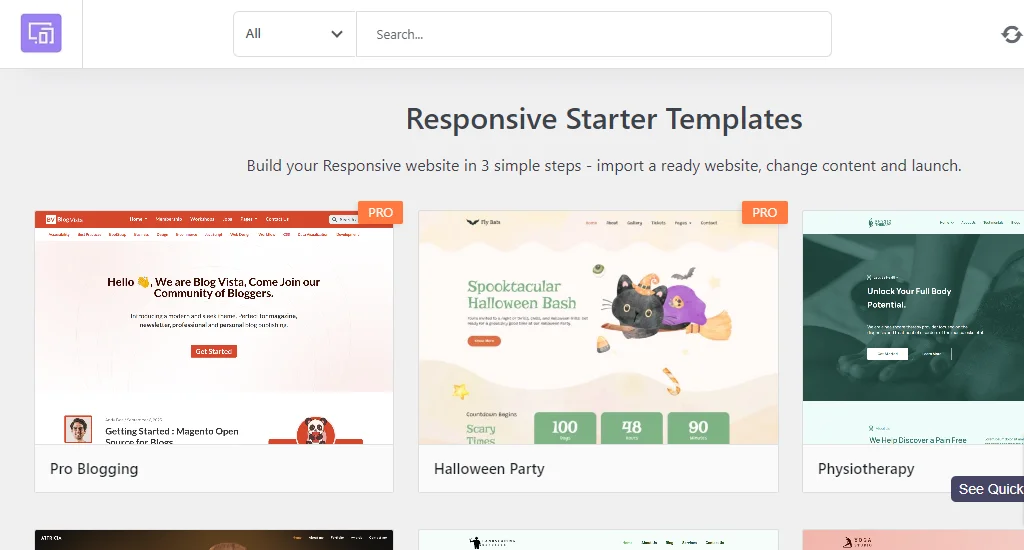This screenshot has height=550, width=1024.
Task: Click the PRO badge on Halloween Party
Action: (x=764, y=212)
